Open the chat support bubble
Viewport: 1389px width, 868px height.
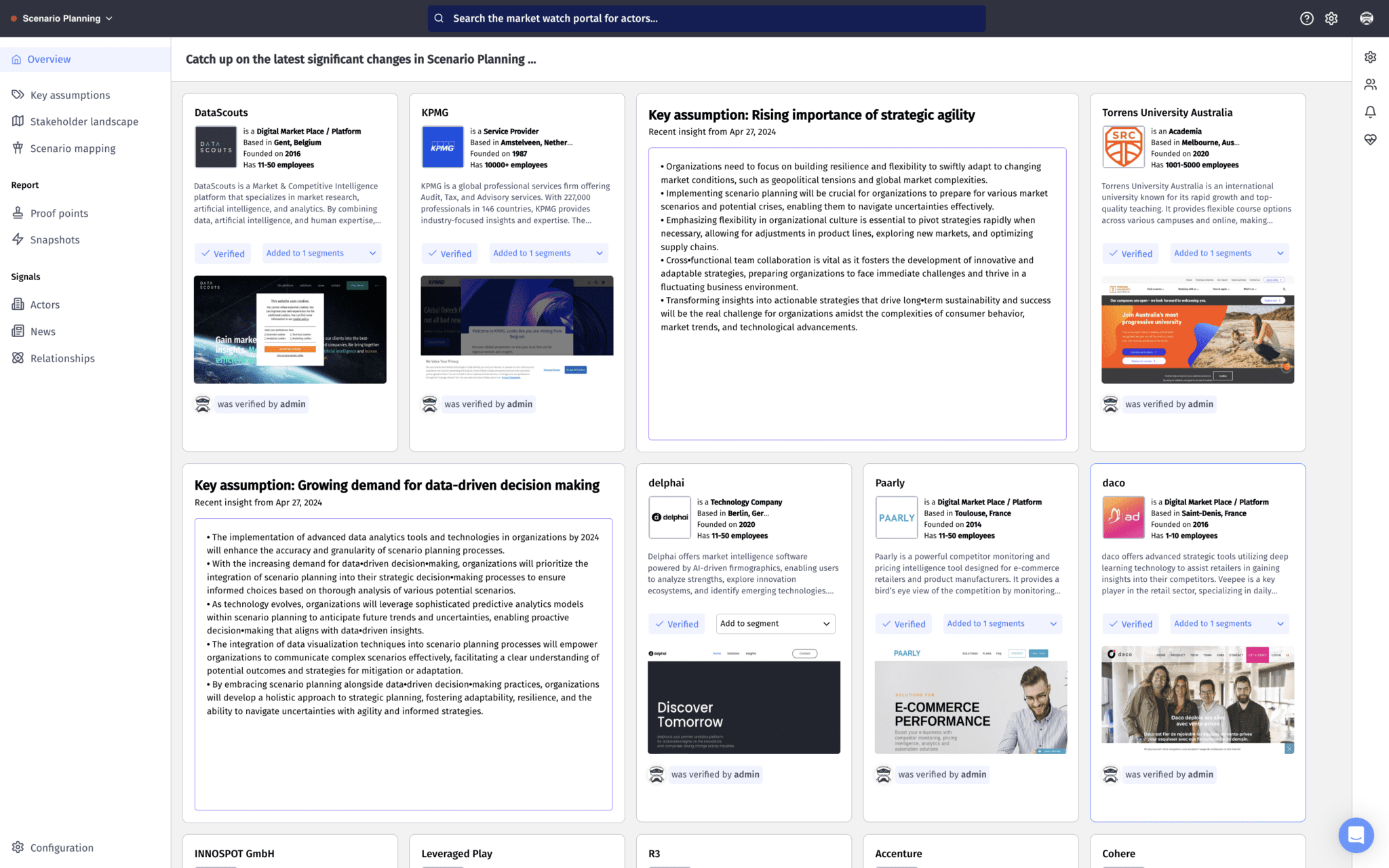pyautogui.click(x=1356, y=835)
